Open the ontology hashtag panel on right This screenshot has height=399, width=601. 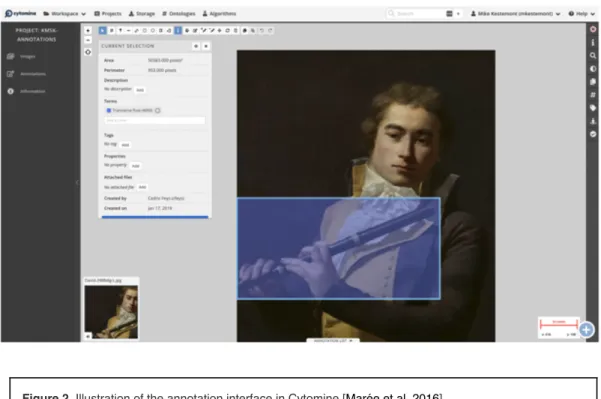(593, 95)
